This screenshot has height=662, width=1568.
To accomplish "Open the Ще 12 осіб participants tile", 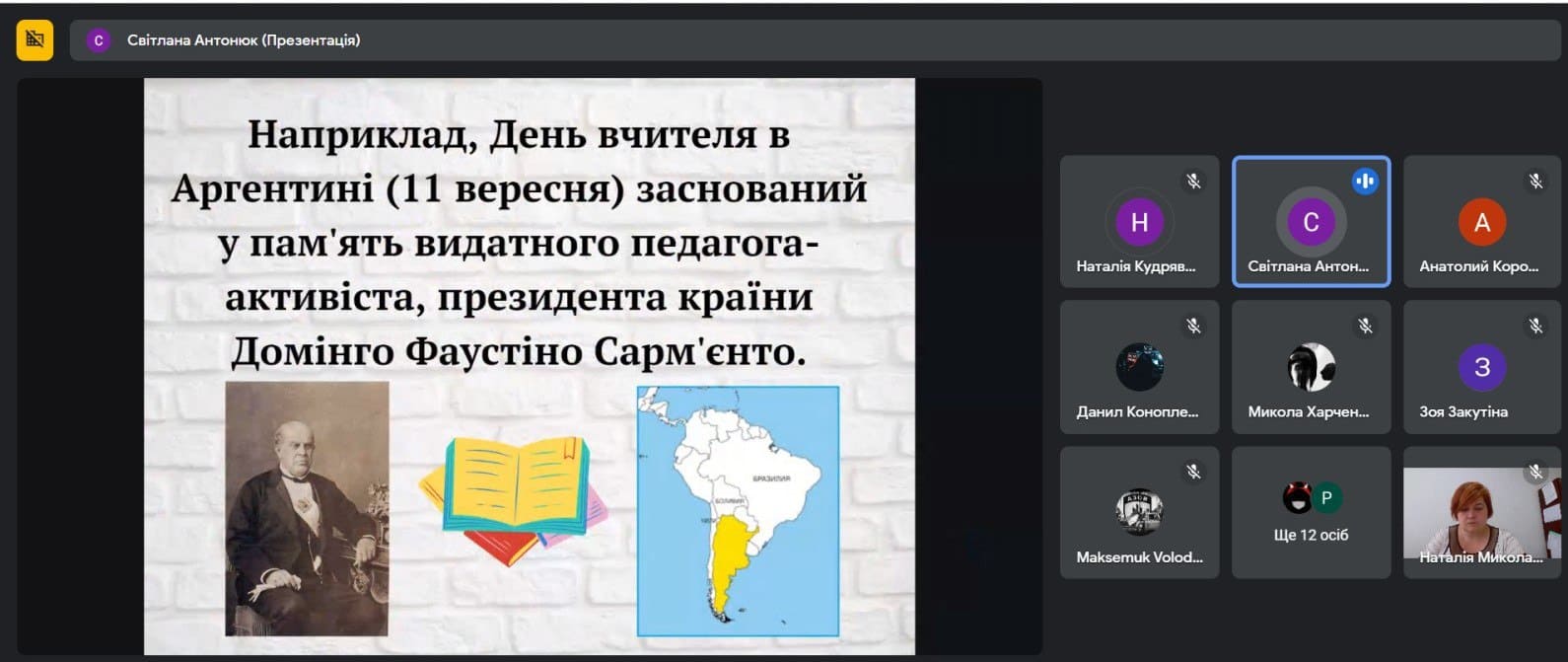I will click(x=1311, y=512).
